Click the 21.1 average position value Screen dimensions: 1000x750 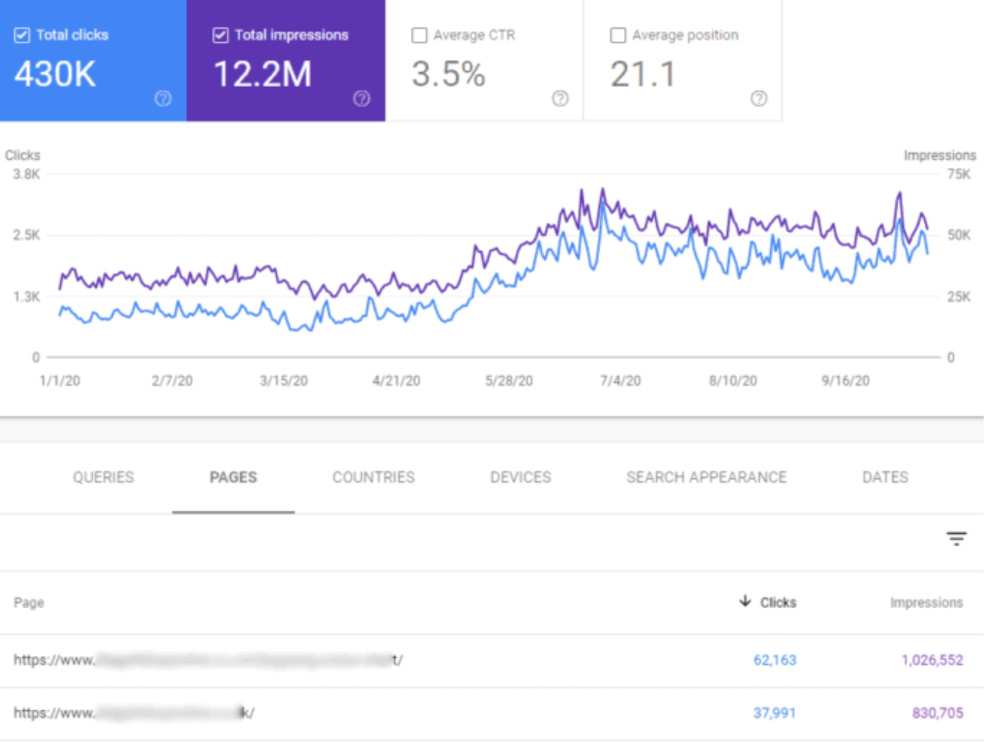[643, 74]
